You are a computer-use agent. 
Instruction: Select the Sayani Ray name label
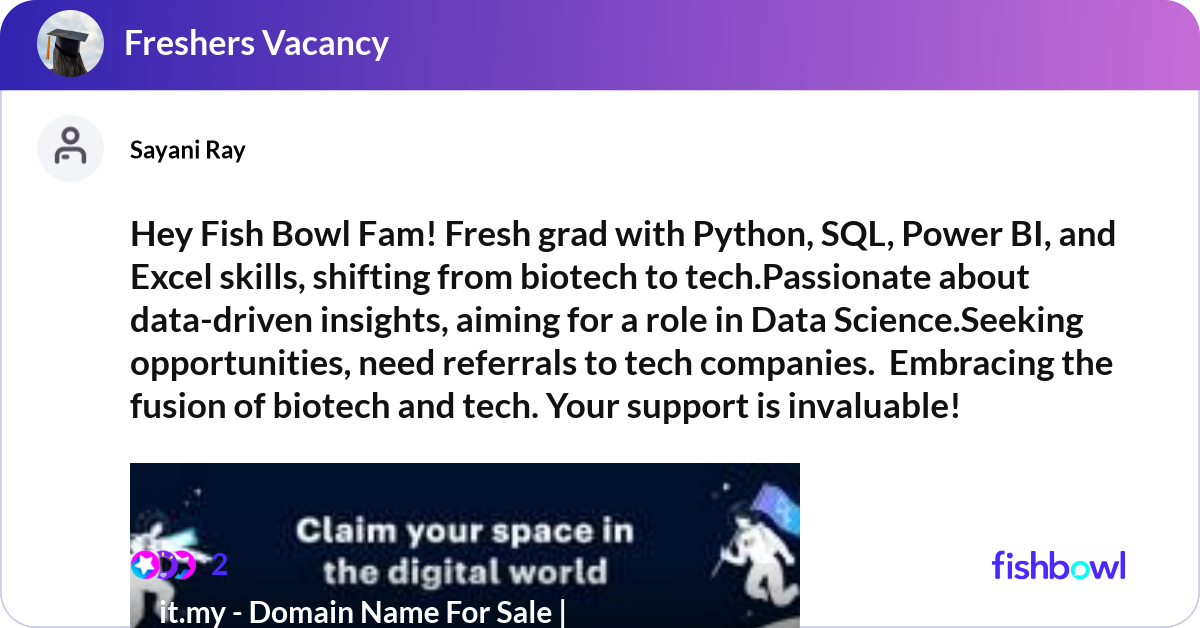pyautogui.click(x=187, y=149)
